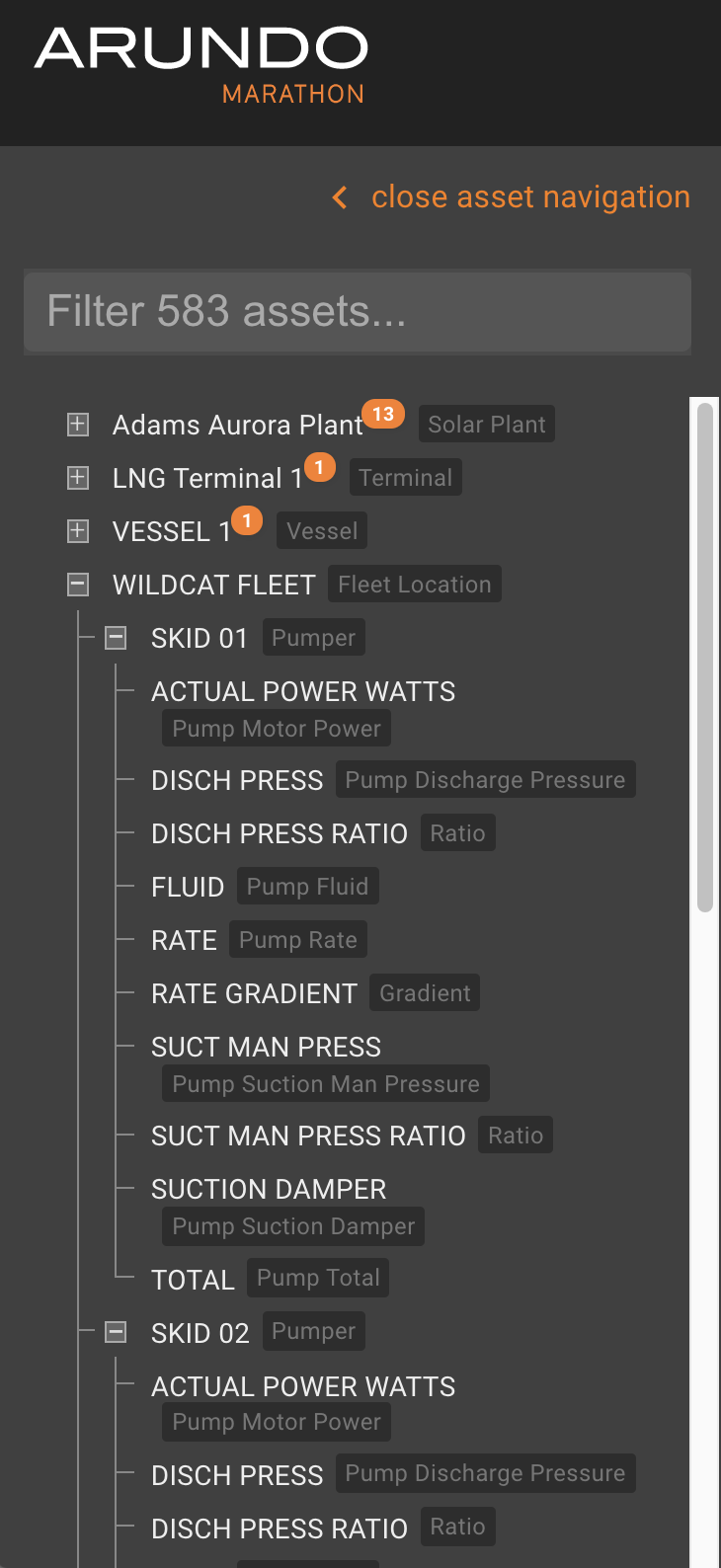This screenshot has width=721, height=1568.
Task: Click the back chevron beside close asset navigation
Action: point(339,196)
